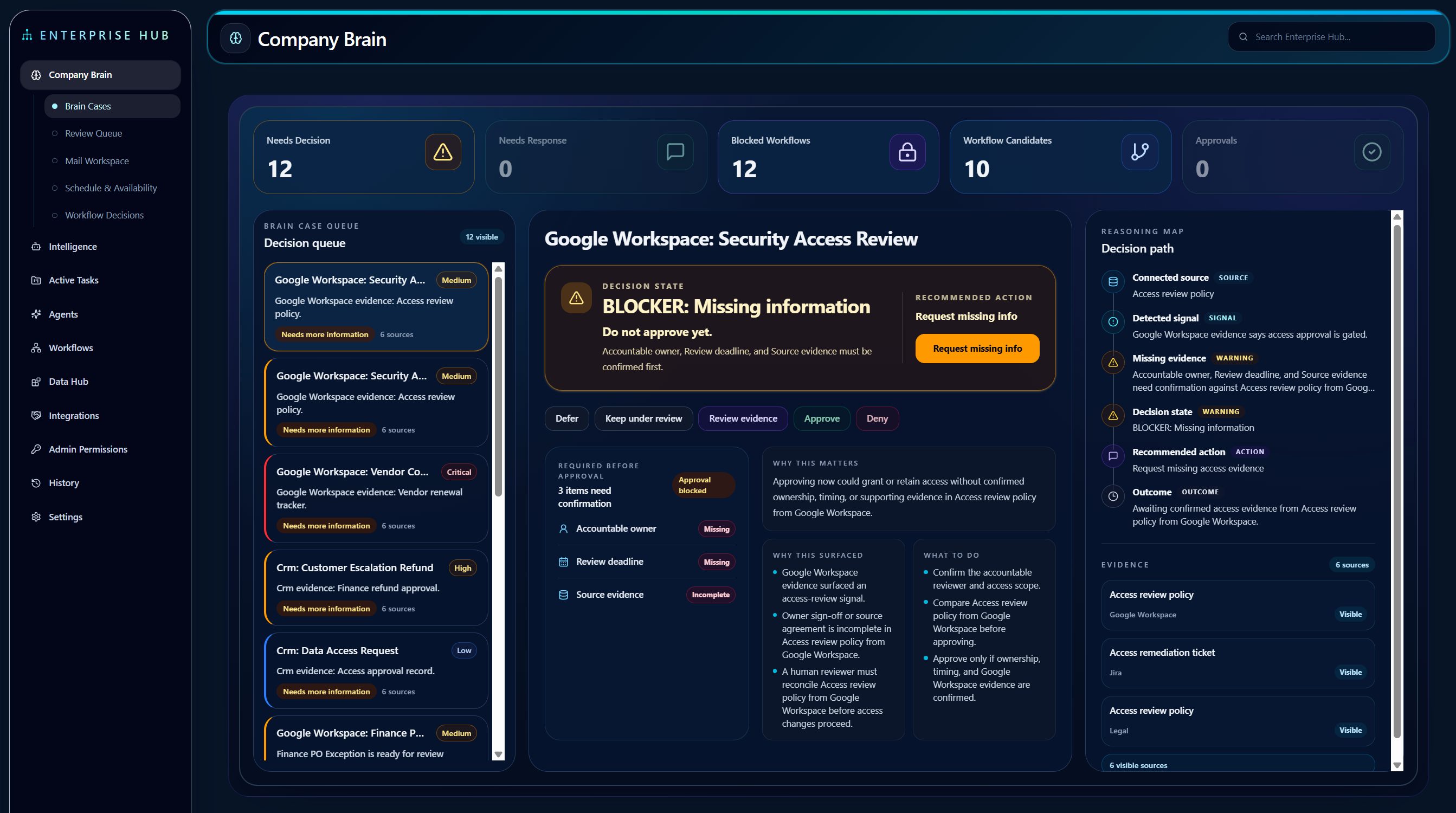This screenshot has width=1456, height=813.
Task: Click the 12 visible badge
Action: pyautogui.click(x=481, y=237)
